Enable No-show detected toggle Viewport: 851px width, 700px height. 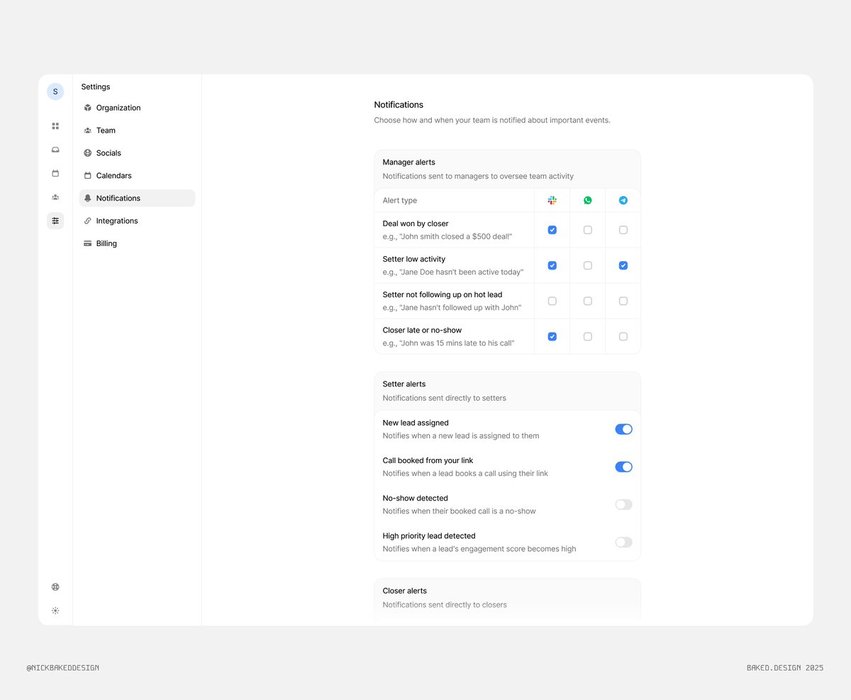pyautogui.click(x=624, y=505)
